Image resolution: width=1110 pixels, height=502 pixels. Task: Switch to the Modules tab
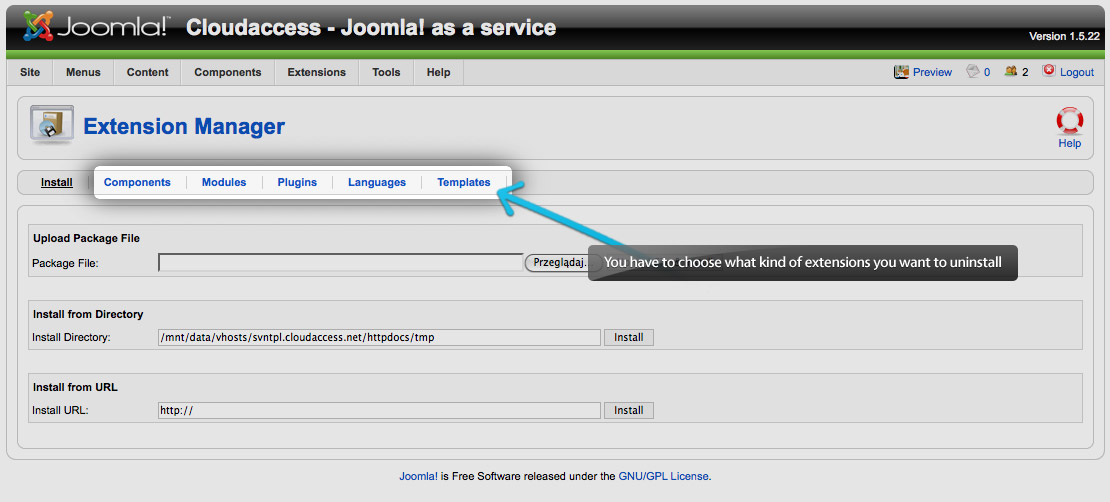[224, 182]
